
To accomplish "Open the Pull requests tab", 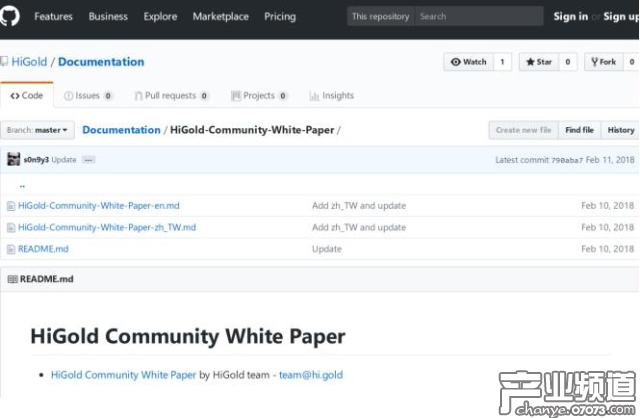I will [x=170, y=96].
